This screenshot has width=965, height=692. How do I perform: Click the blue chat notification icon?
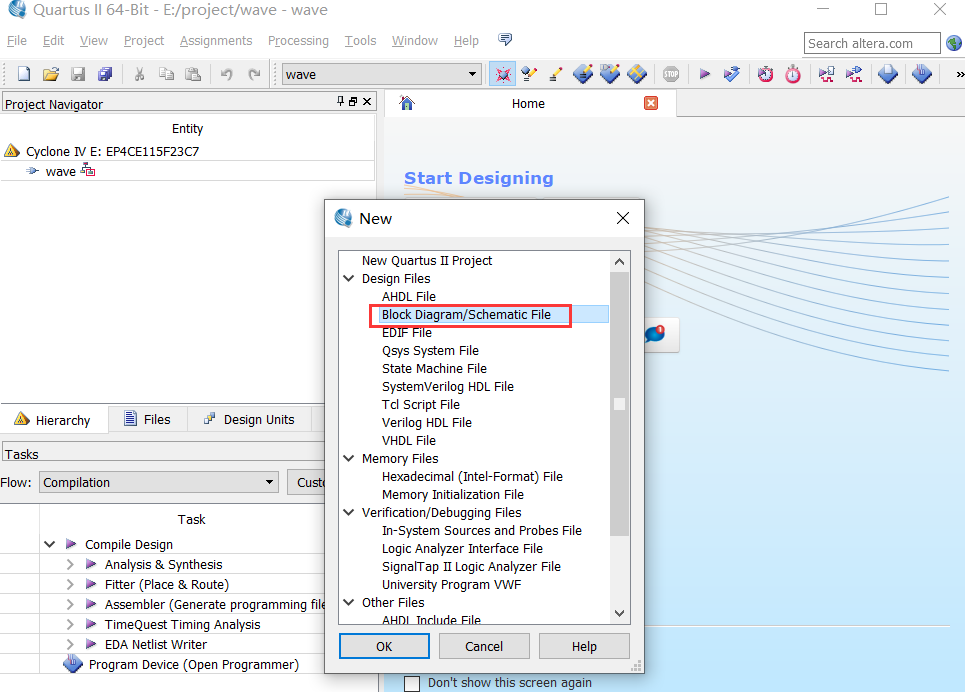[655, 334]
